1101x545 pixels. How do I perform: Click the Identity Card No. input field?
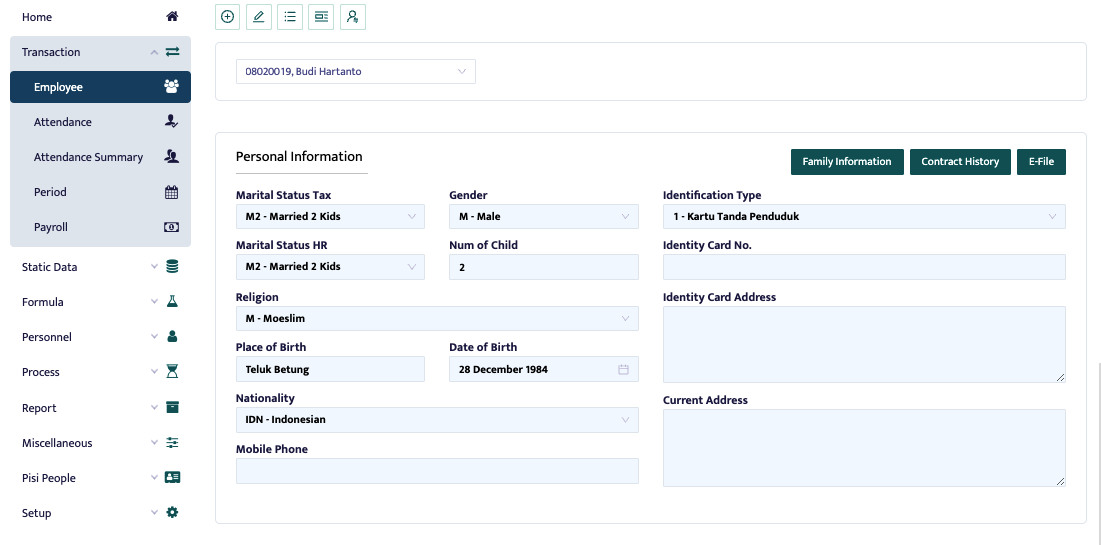tap(863, 267)
